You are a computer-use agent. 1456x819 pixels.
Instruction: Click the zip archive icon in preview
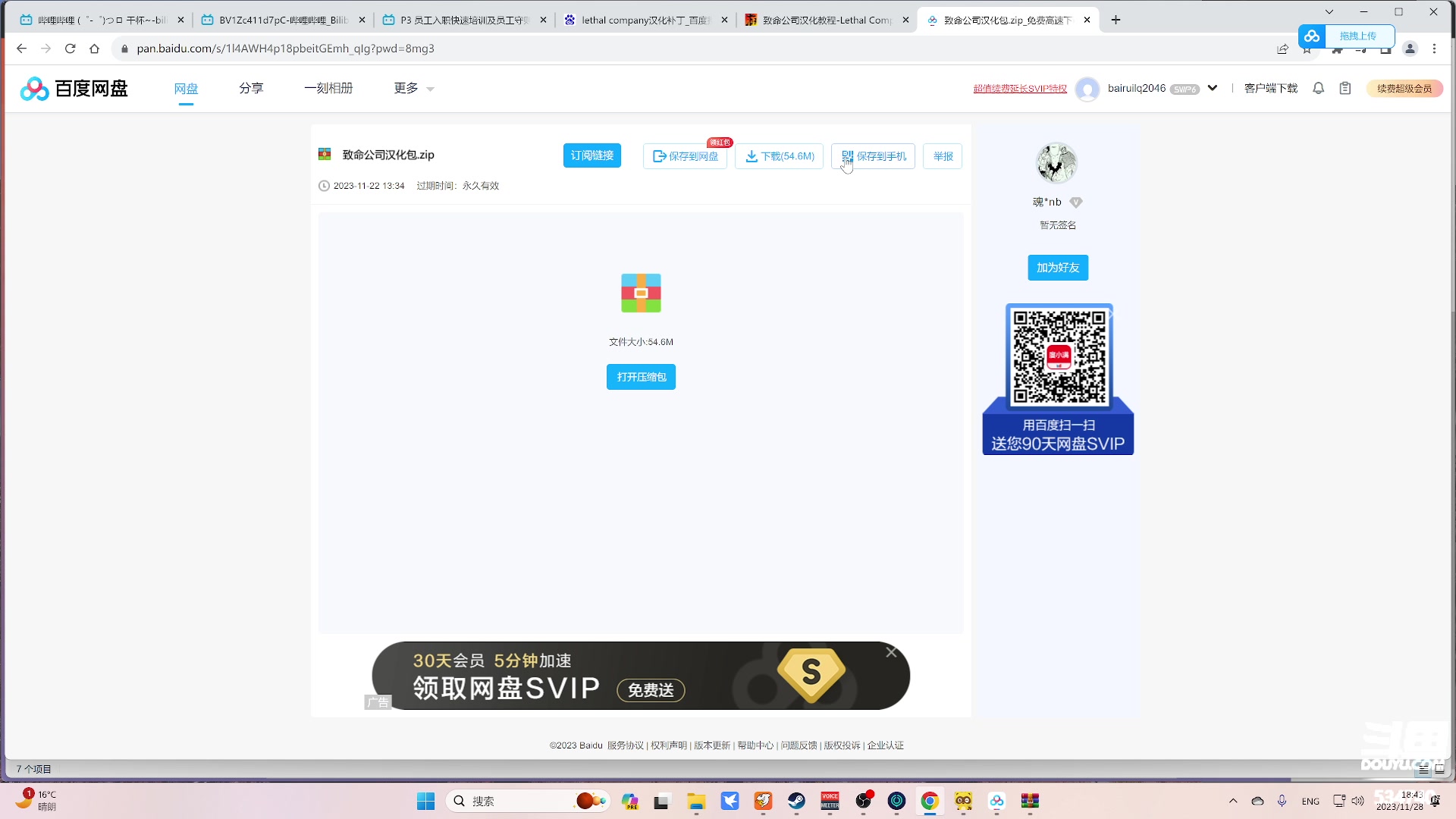tap(641, 293)
